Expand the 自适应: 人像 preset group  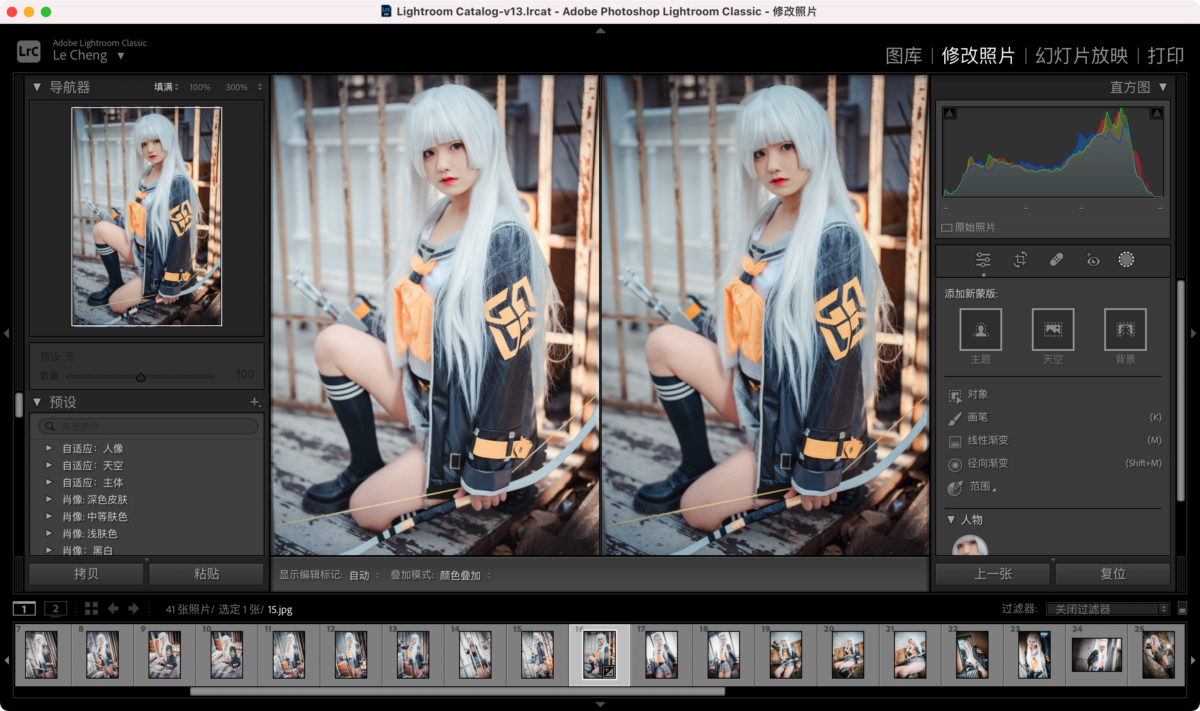(48, 448)
